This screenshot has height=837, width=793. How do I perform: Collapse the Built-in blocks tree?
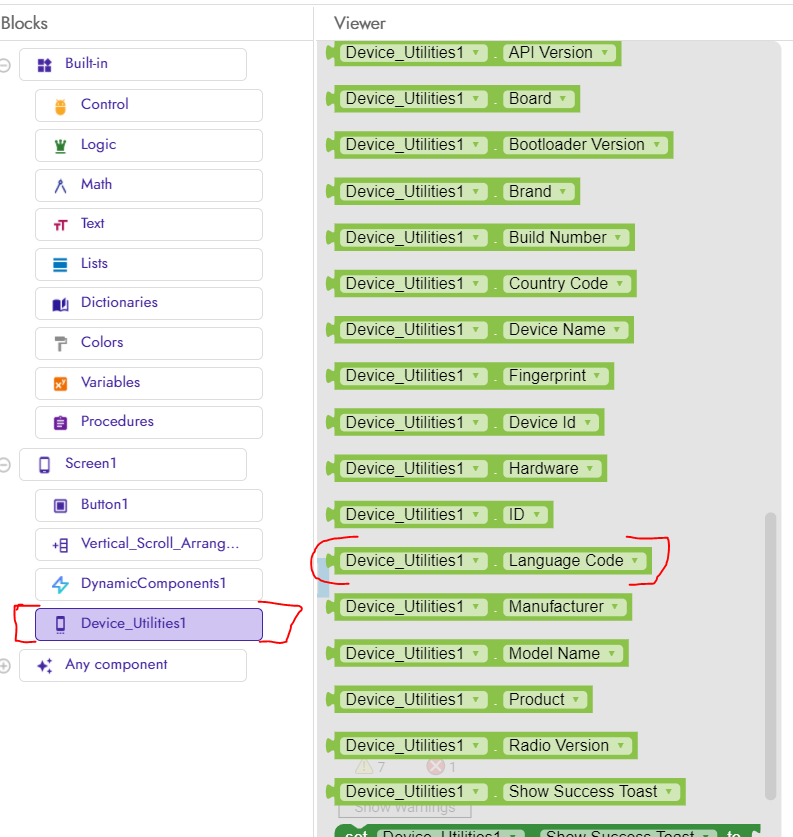[5, 65]
